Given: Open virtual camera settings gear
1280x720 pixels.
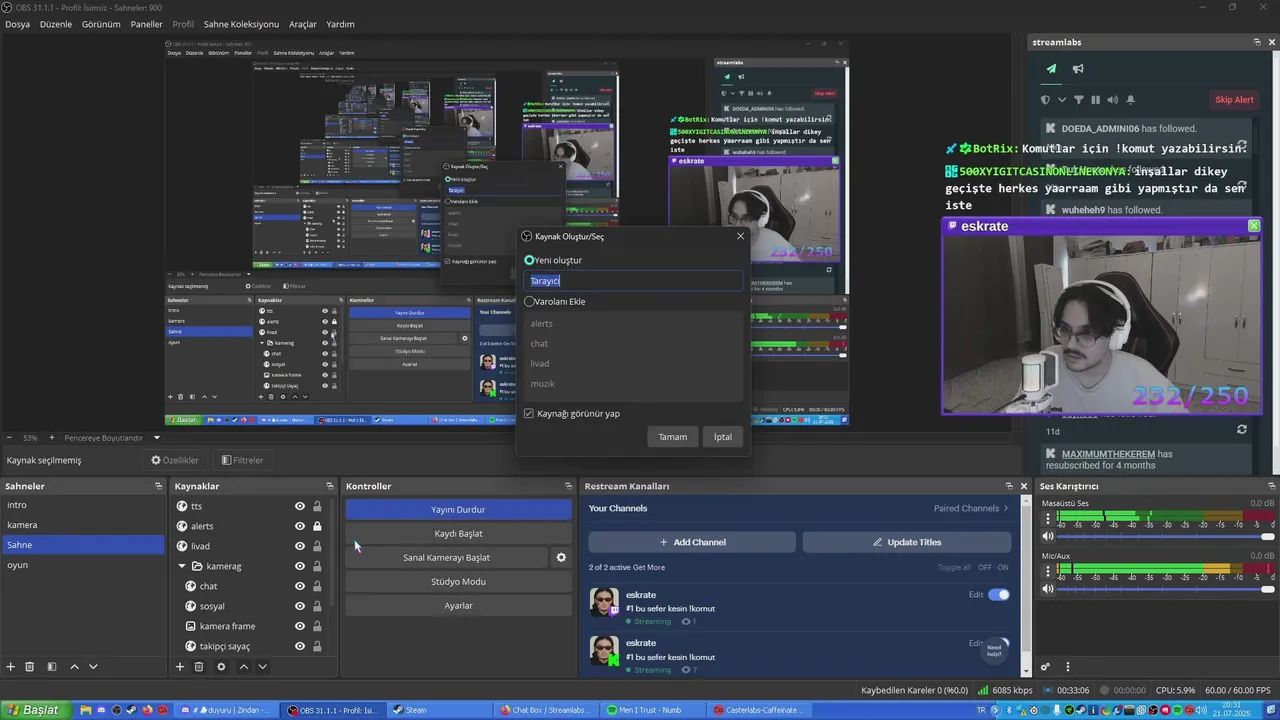Looking at the screenshot, I should click(x=561, y=558).
